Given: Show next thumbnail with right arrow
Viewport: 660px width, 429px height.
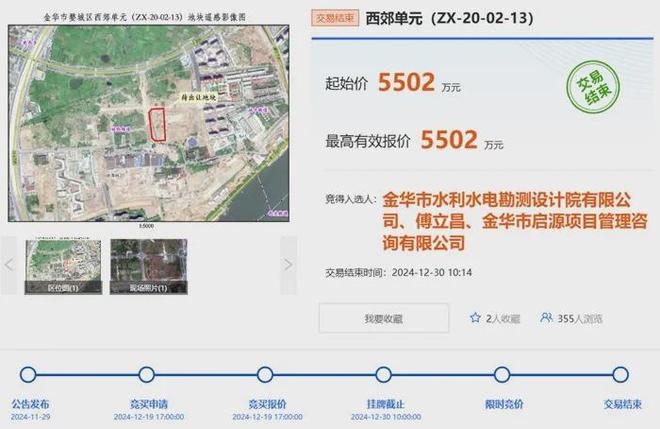Looking at the screenshot, I should 288,265.
